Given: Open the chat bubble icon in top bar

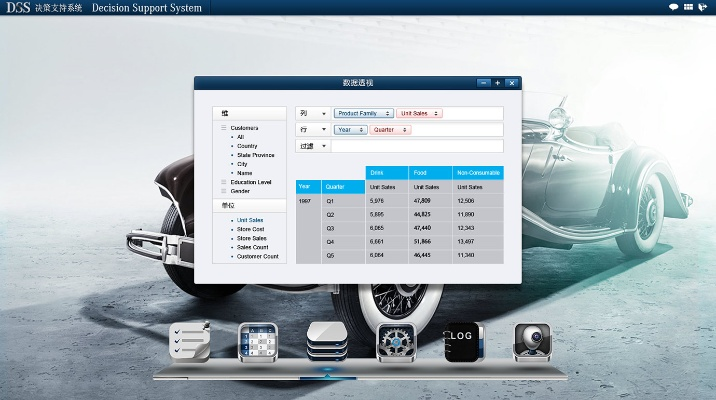Looking at the screenshot, I should 673,7.
